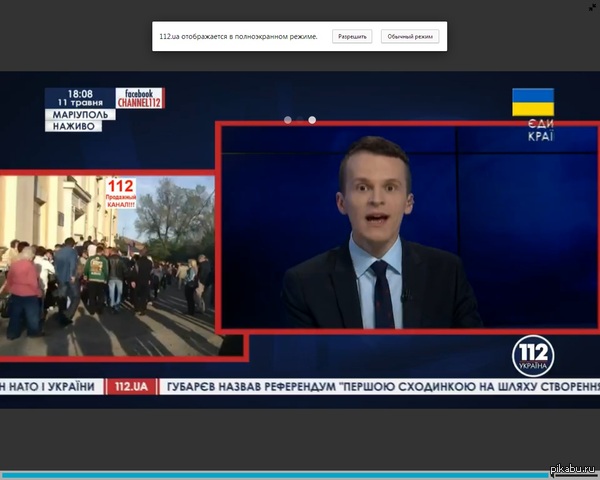The width and height of the screenshot is (600, 480).
Task: Click the Разрешить button in the fullscreen prompt
Action: (352, 36)
